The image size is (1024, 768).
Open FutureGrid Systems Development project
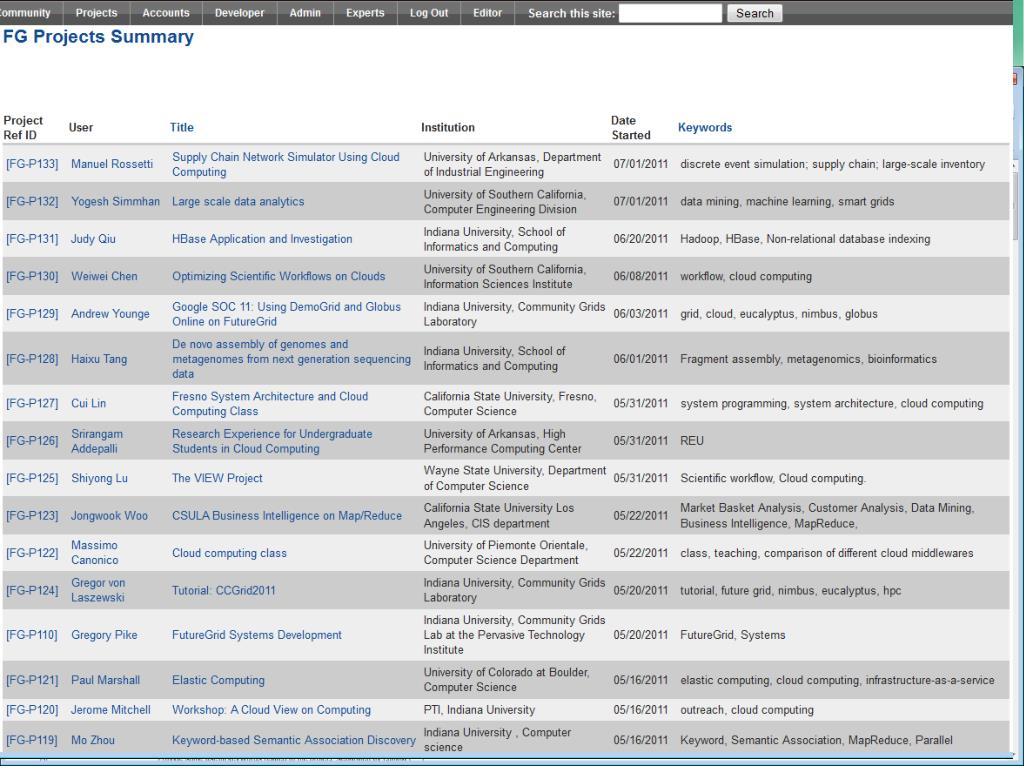tap(257, 635)
